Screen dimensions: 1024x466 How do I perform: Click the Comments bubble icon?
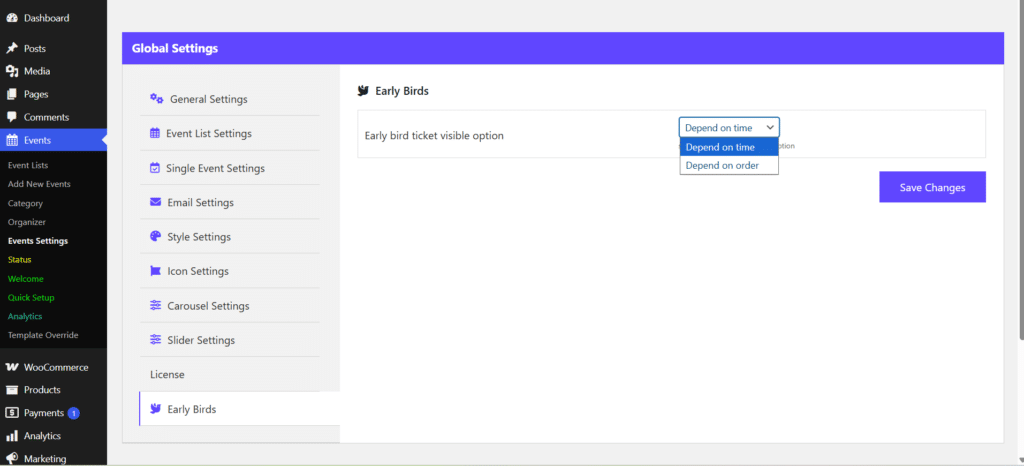tap(12, 117)
